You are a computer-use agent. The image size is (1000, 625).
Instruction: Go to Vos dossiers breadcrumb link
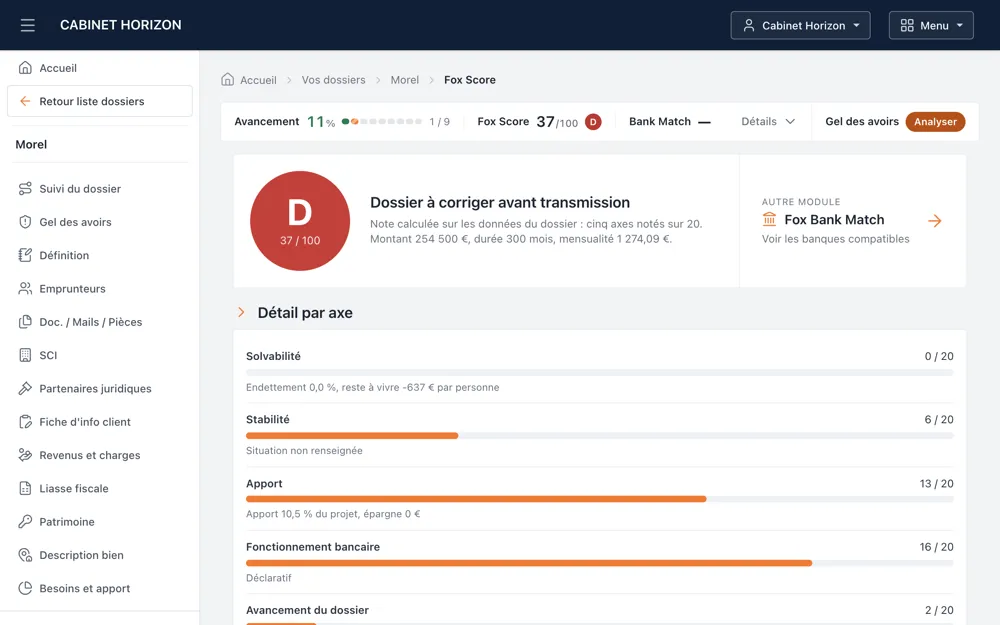click(334, 80)
